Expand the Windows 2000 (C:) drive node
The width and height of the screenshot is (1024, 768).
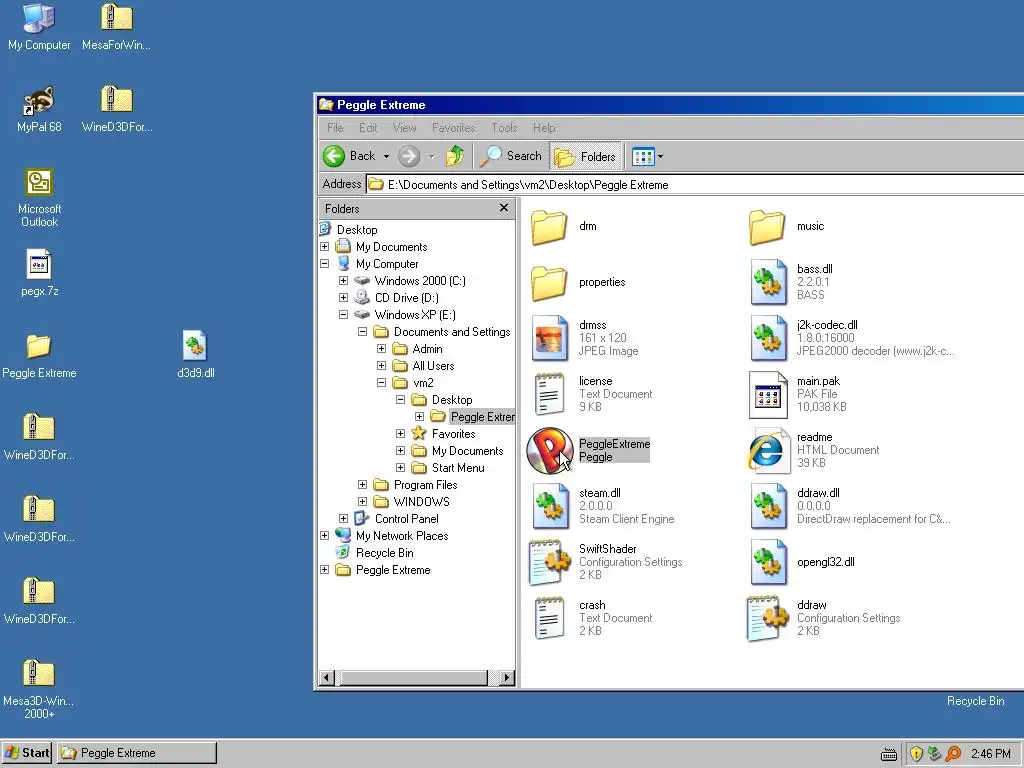tap(344, 281)
